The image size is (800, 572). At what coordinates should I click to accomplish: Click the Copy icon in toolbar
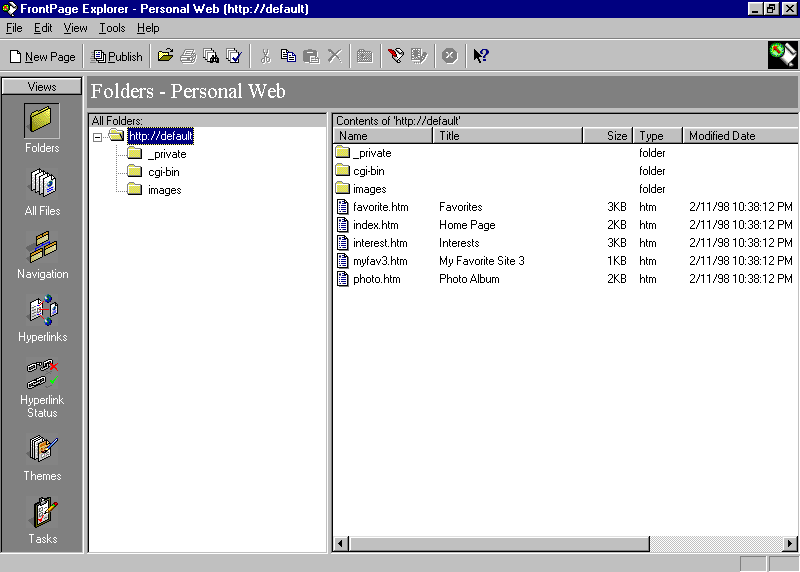click(288, 56)
